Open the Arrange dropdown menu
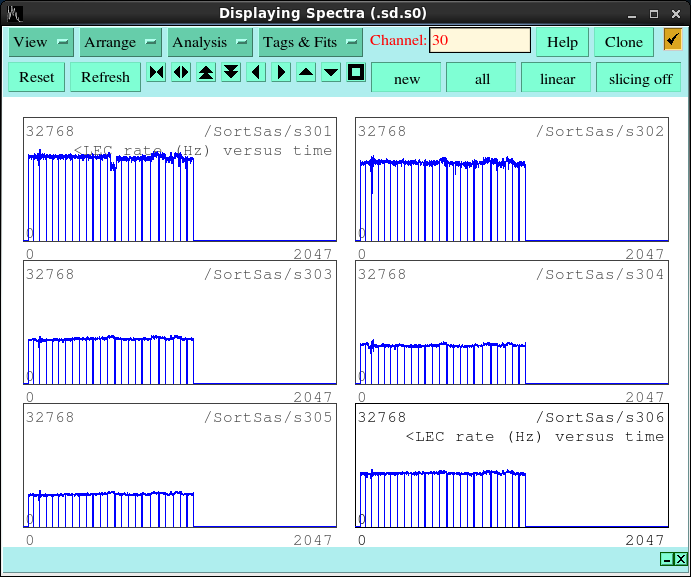The image size is (691, 577). click(x=120, y=42)
